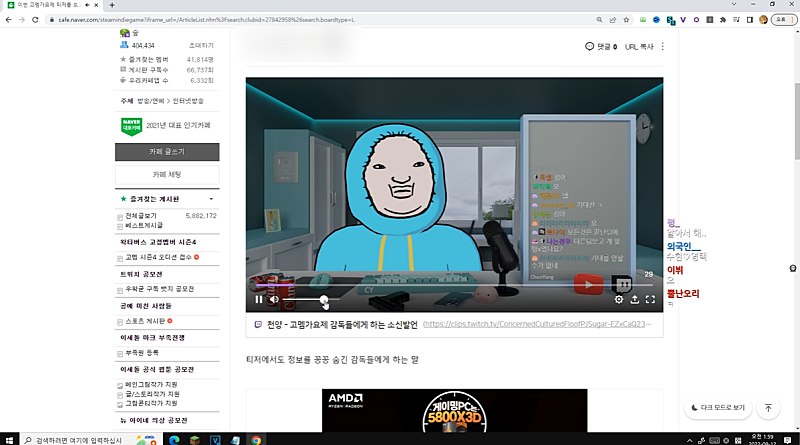Open 우왁굳 구독 뱃지 공모전 board
The height and width of the screenshot is (445, 800).
coord(160,289)
